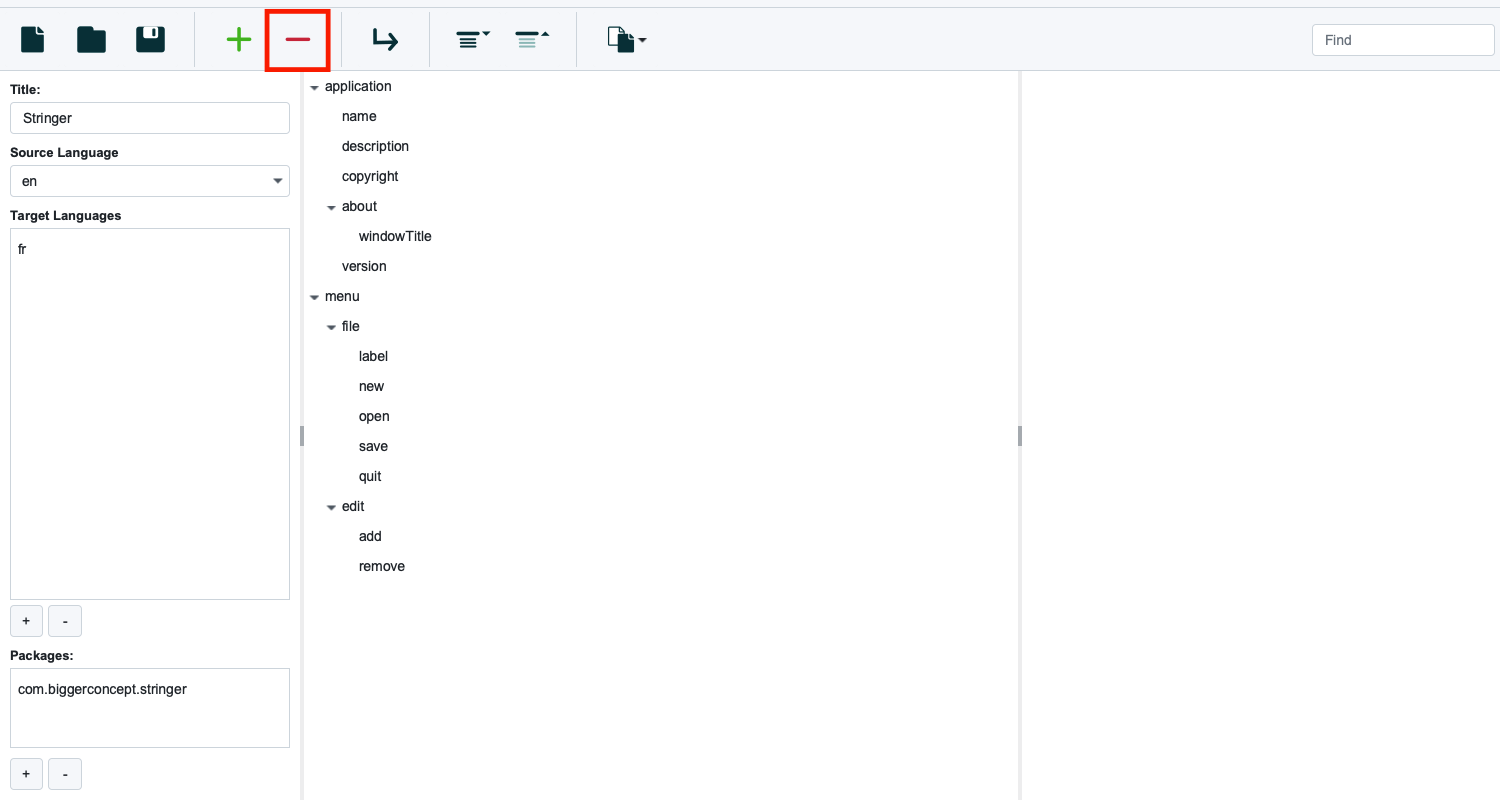This screenshot has width=1500, height=800.
Task: Click the right panel splitter handle
Action: 1020,436
